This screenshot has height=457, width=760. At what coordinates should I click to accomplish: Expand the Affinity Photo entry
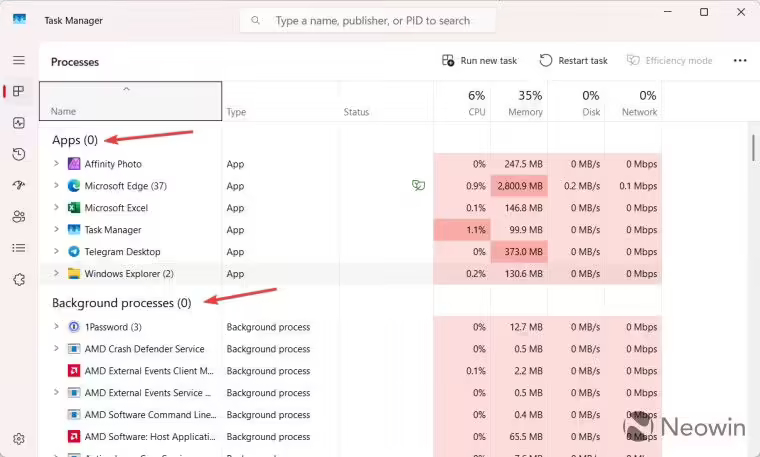point(56,164)
